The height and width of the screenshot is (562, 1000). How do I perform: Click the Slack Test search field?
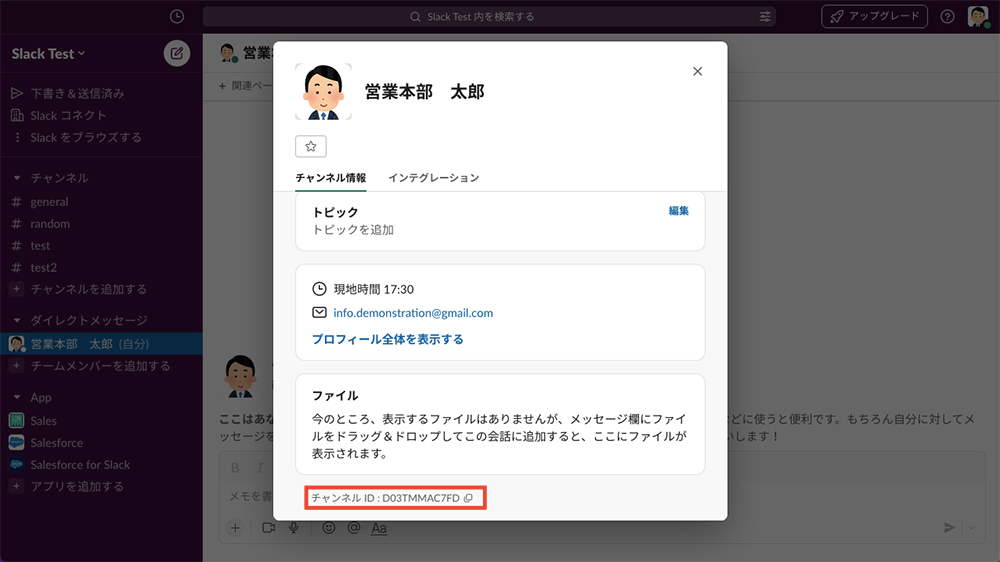[x=489, y=17]
